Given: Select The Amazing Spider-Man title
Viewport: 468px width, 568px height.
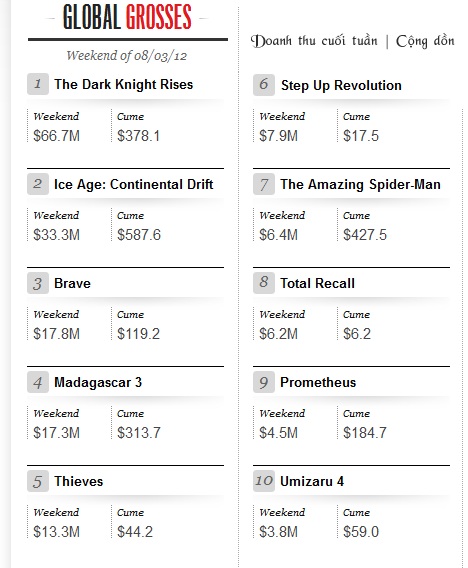Looking at the screenshot, I should pos(360,184).
